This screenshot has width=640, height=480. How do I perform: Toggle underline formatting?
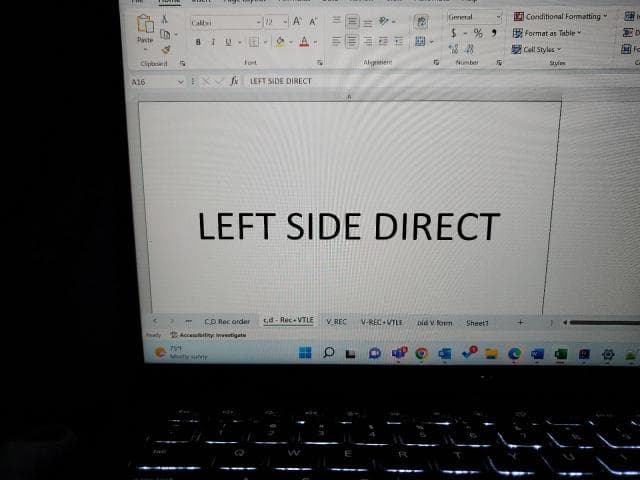tap(228, 42)
